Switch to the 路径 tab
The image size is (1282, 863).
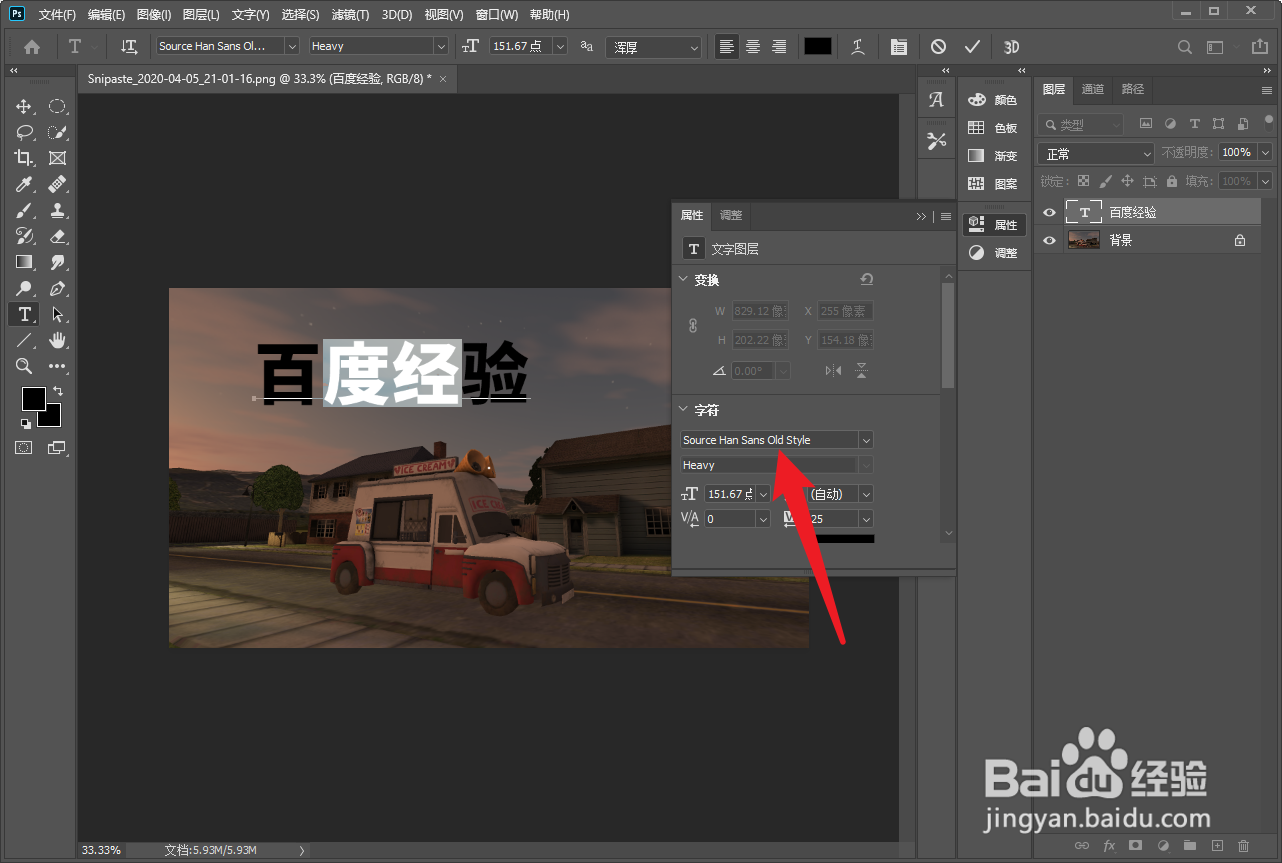tap(1133, 89)
